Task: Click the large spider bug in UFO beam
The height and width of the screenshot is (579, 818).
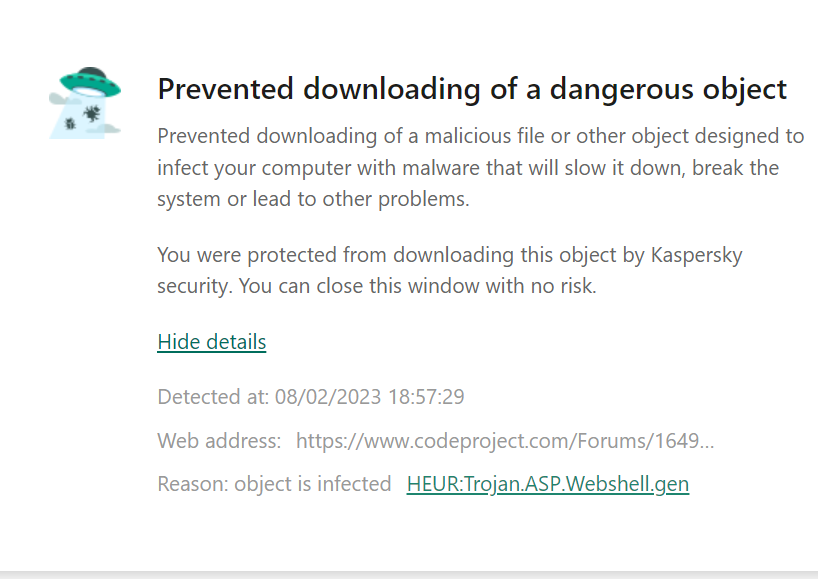Action: [92, 113]
